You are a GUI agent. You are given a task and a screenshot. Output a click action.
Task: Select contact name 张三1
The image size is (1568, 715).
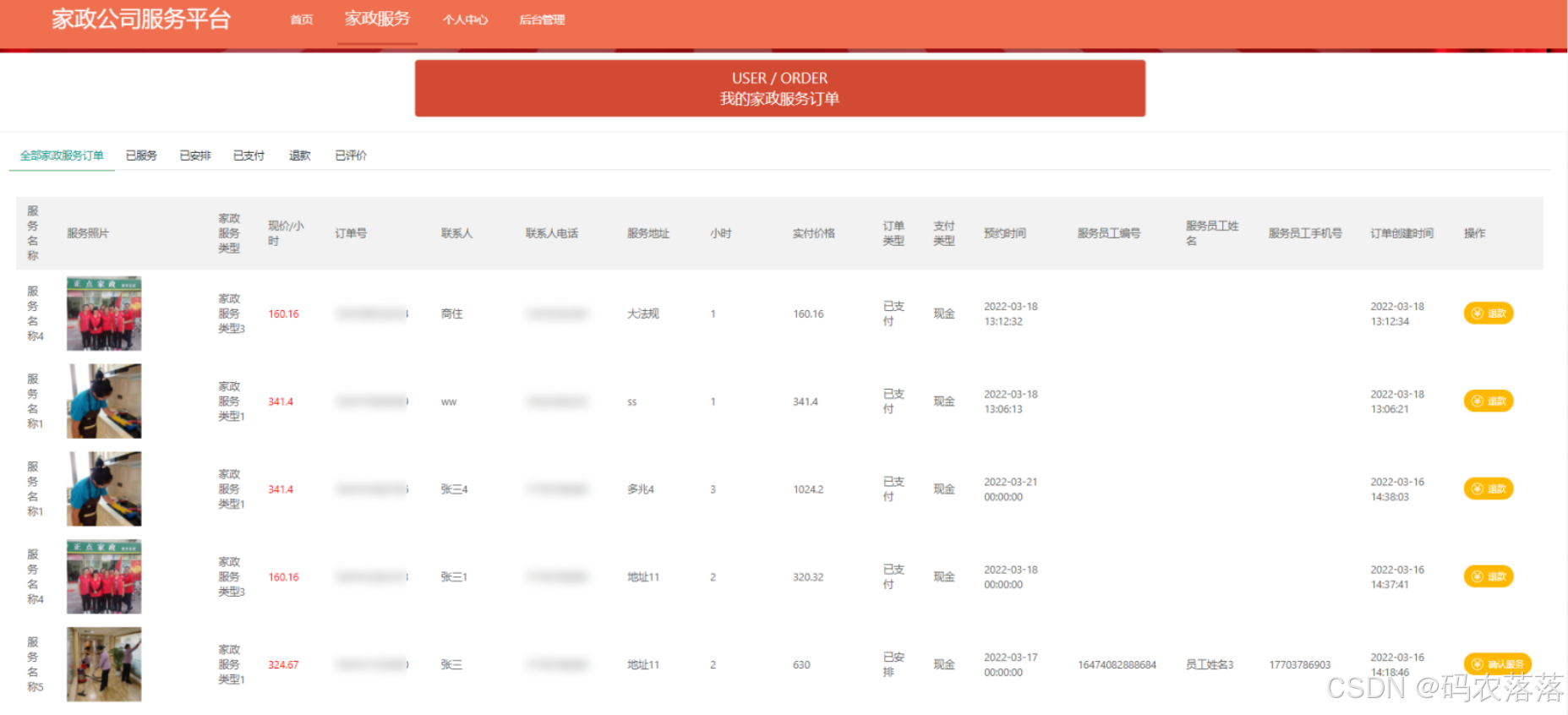click(454, 577)
